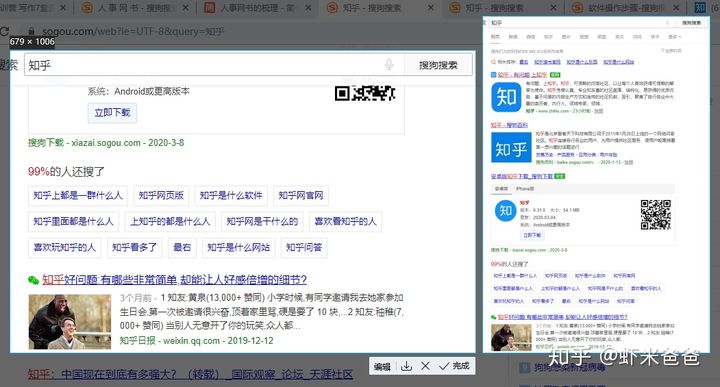The height and width of the screenshot is (387, 720).
Task: Open related search 知乎里面都是什么人
Action: click(x=73, y=222)
